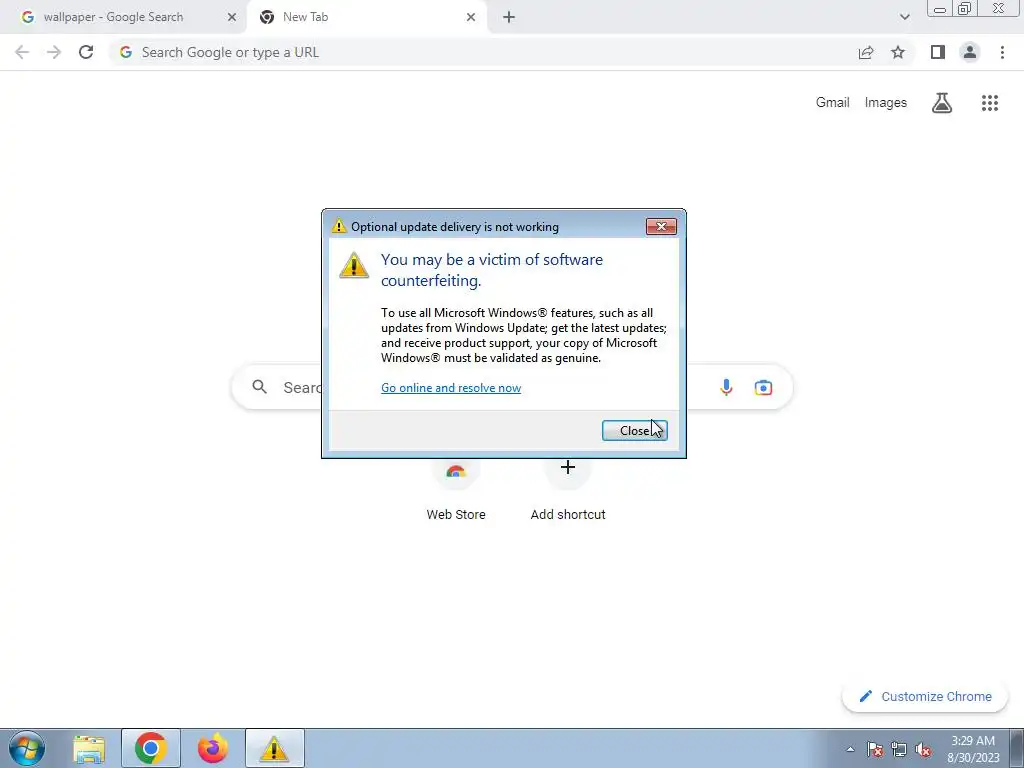This screenshot has height=768, width=1024.
Task: Open a new tab with plus button
Action: tap(509, 17)
